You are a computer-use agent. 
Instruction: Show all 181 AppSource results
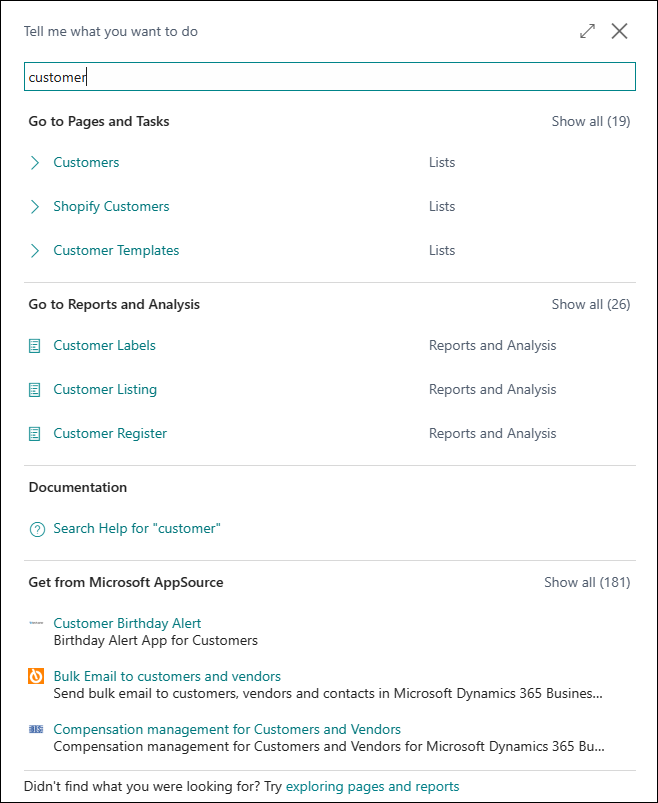587,582
